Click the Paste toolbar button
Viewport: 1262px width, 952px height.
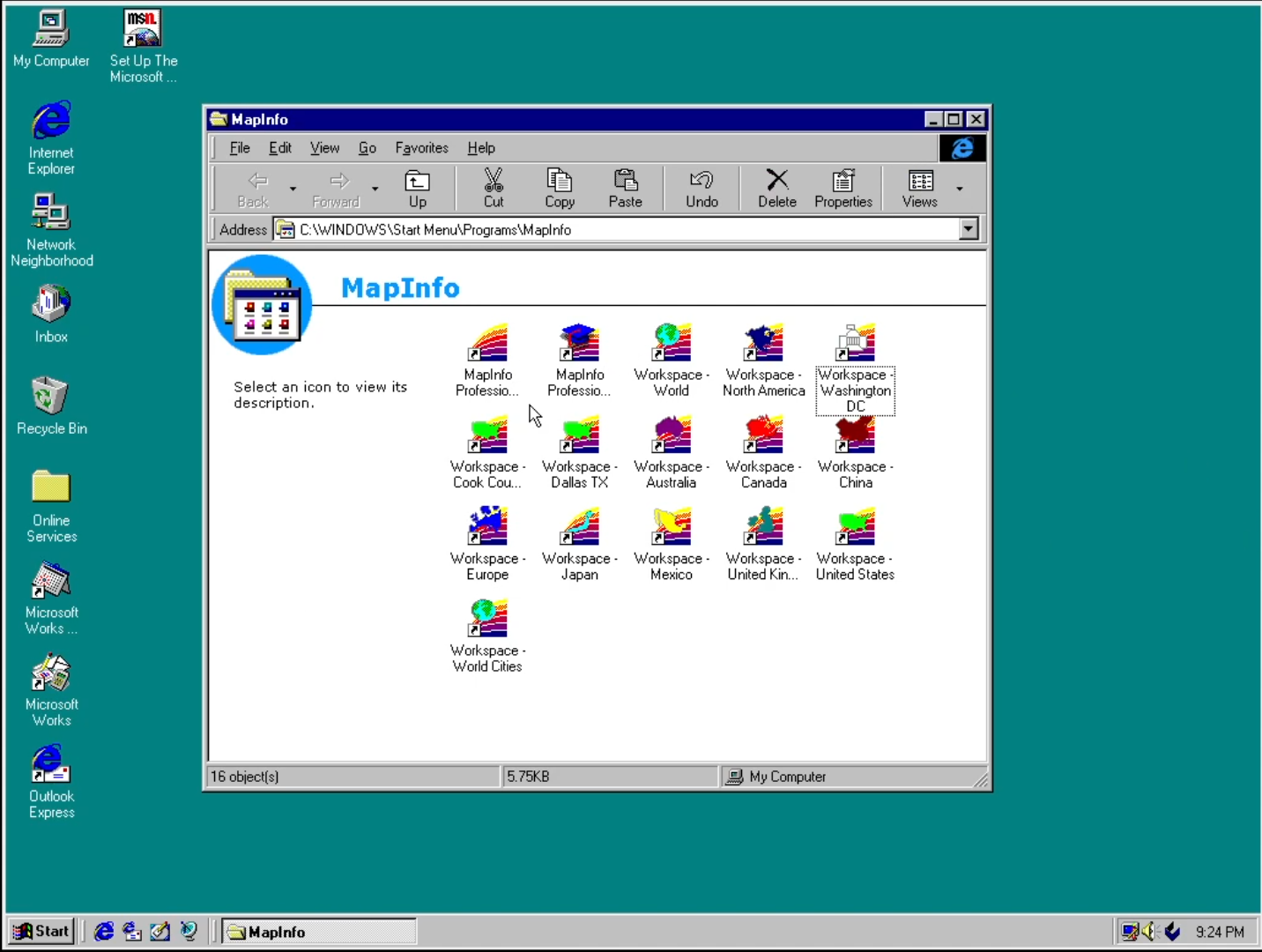pos(626,189)
